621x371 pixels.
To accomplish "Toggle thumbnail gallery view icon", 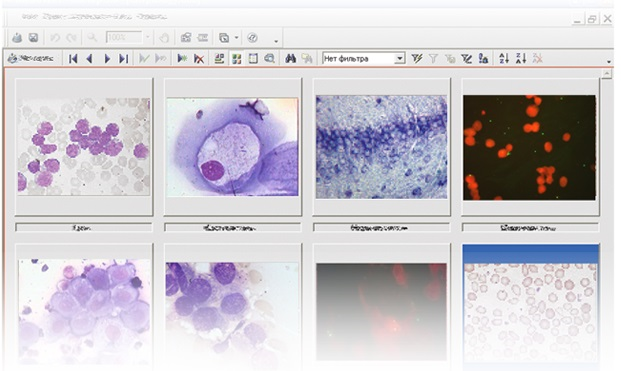I will [236, 59].
